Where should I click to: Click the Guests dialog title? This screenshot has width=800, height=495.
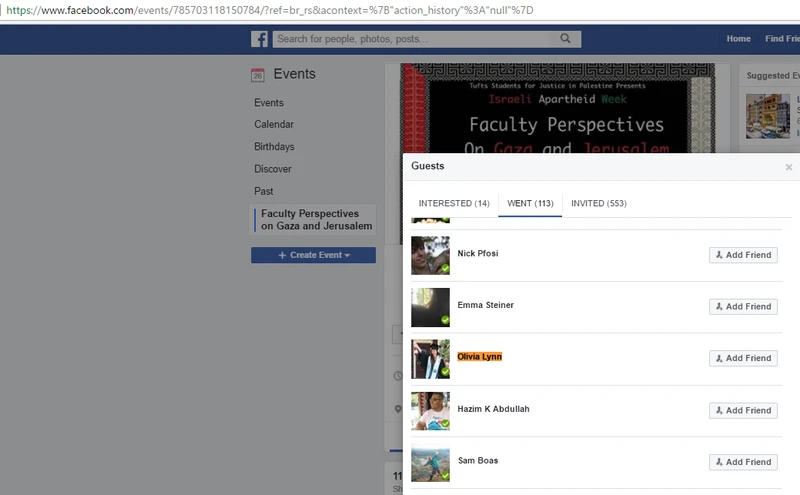[428, 166]
